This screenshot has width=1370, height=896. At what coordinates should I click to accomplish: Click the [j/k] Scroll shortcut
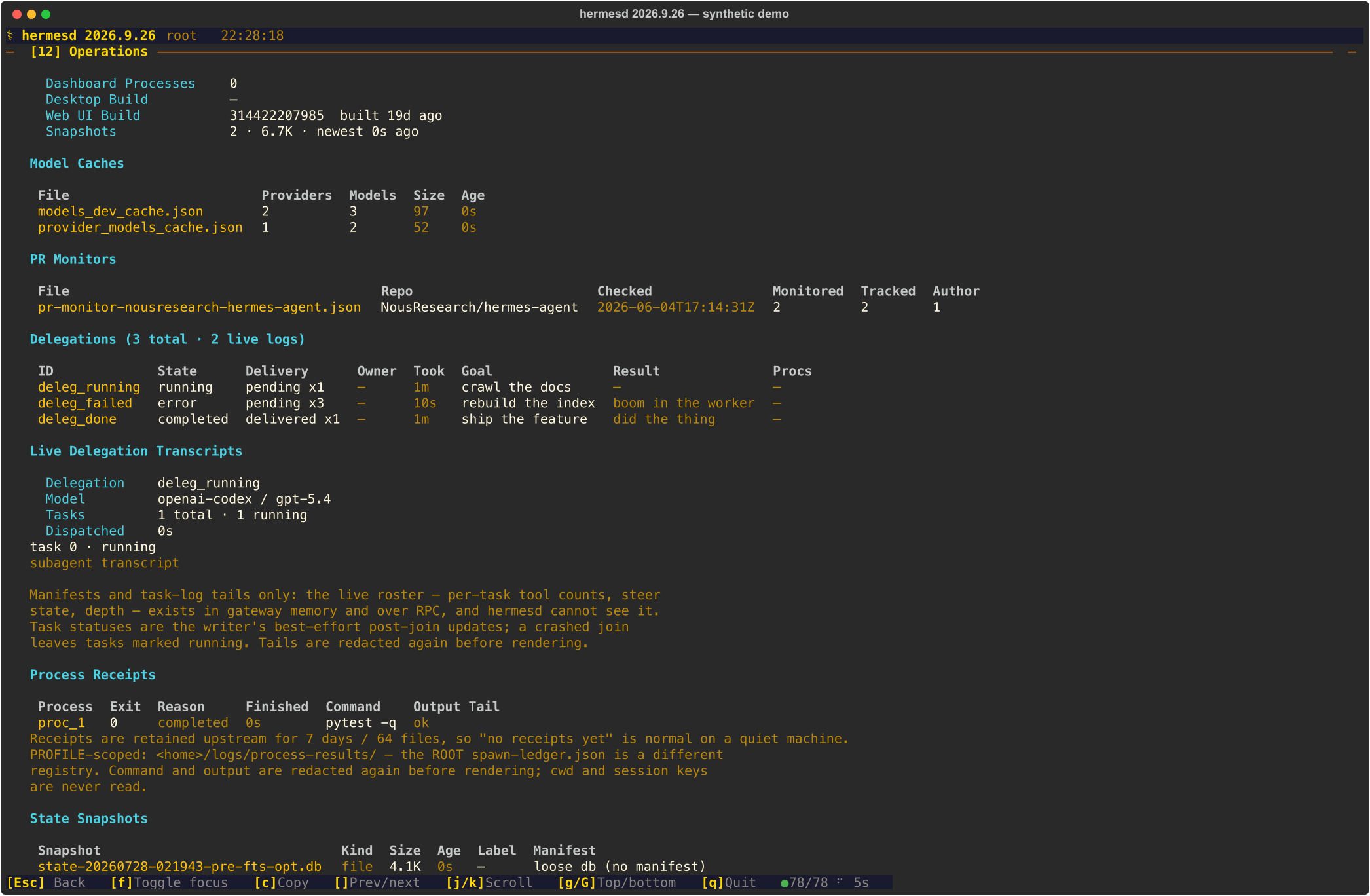point(489,882)
